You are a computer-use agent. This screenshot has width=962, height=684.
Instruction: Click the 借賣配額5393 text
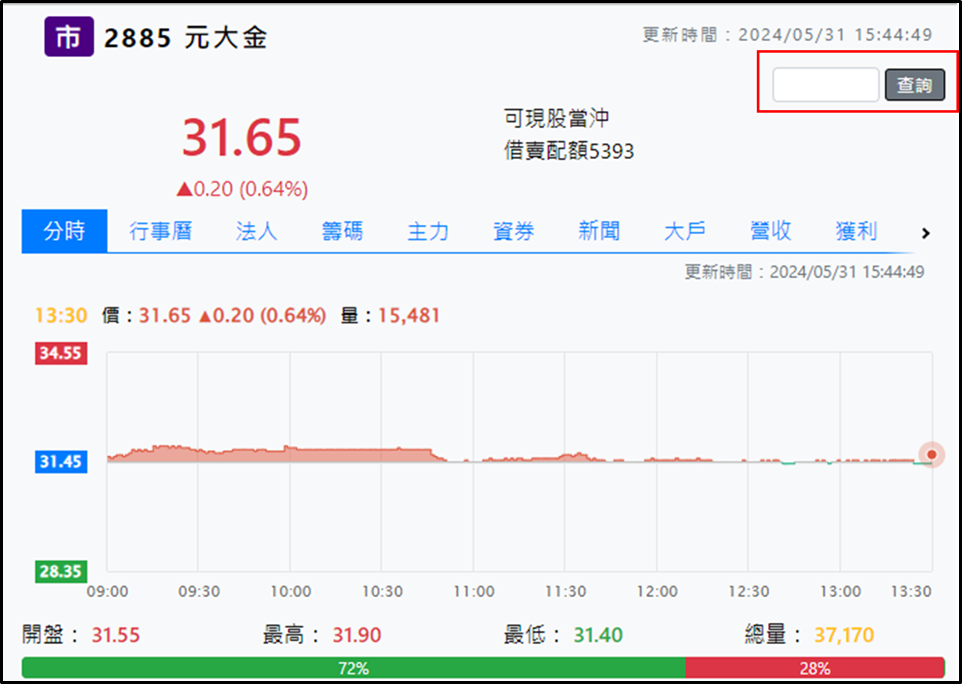[569, 150]
